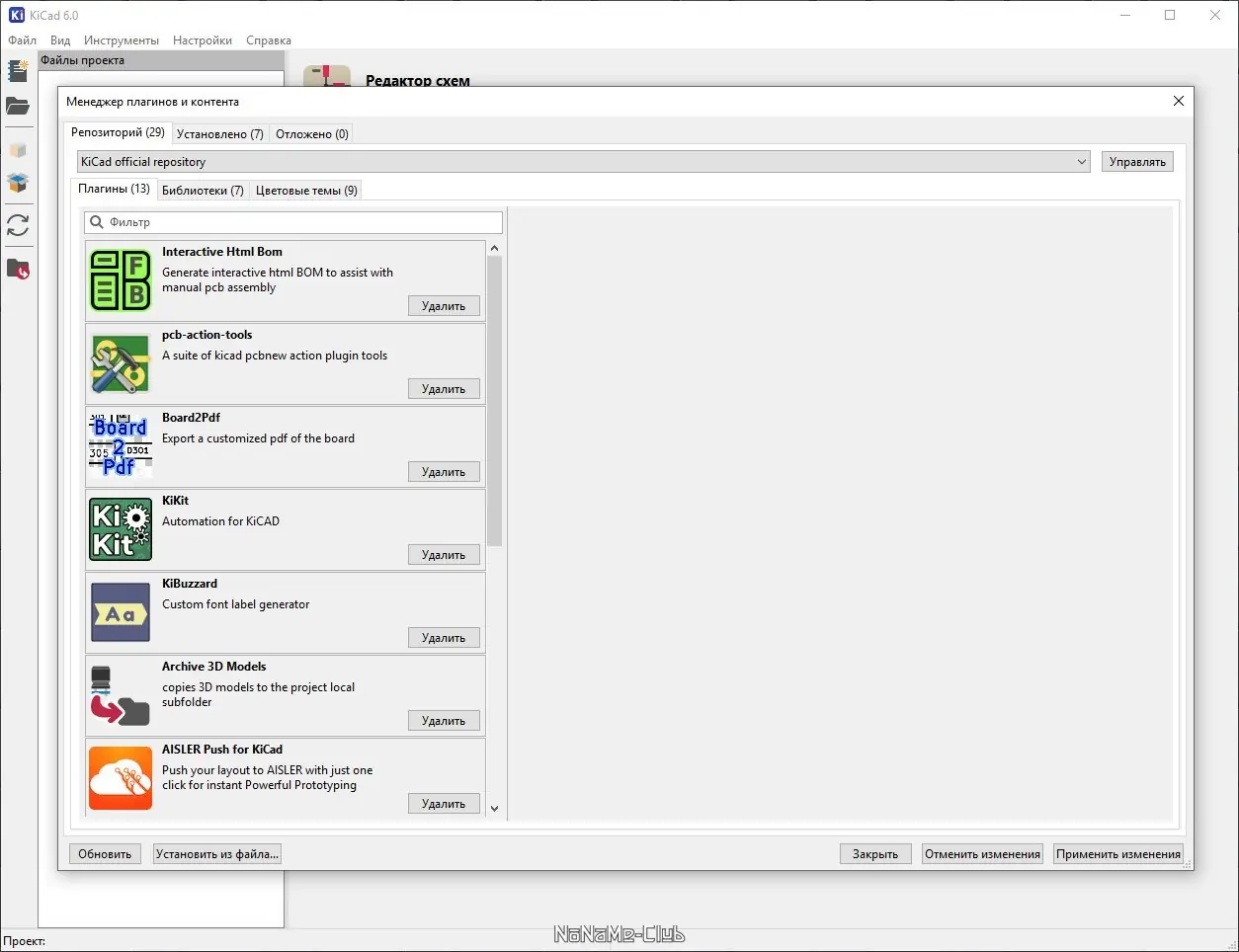Open the Инструменты menu
This screenshot has height=952, width=1239.
point(122,40)
